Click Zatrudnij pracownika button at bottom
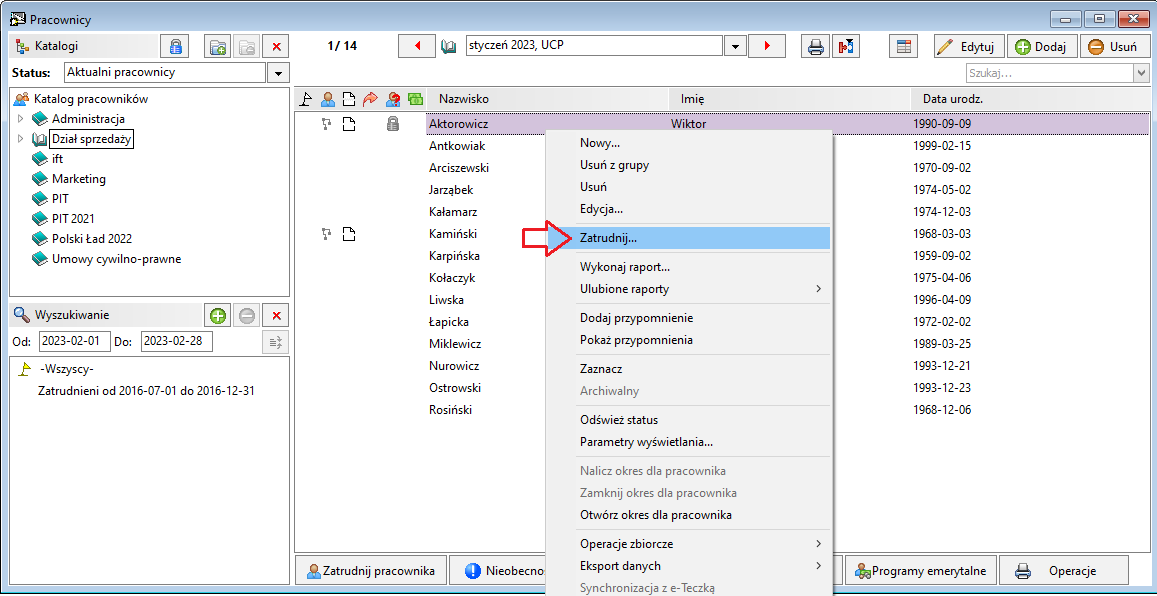This screenshot has width=1157, height=596. 370,570
